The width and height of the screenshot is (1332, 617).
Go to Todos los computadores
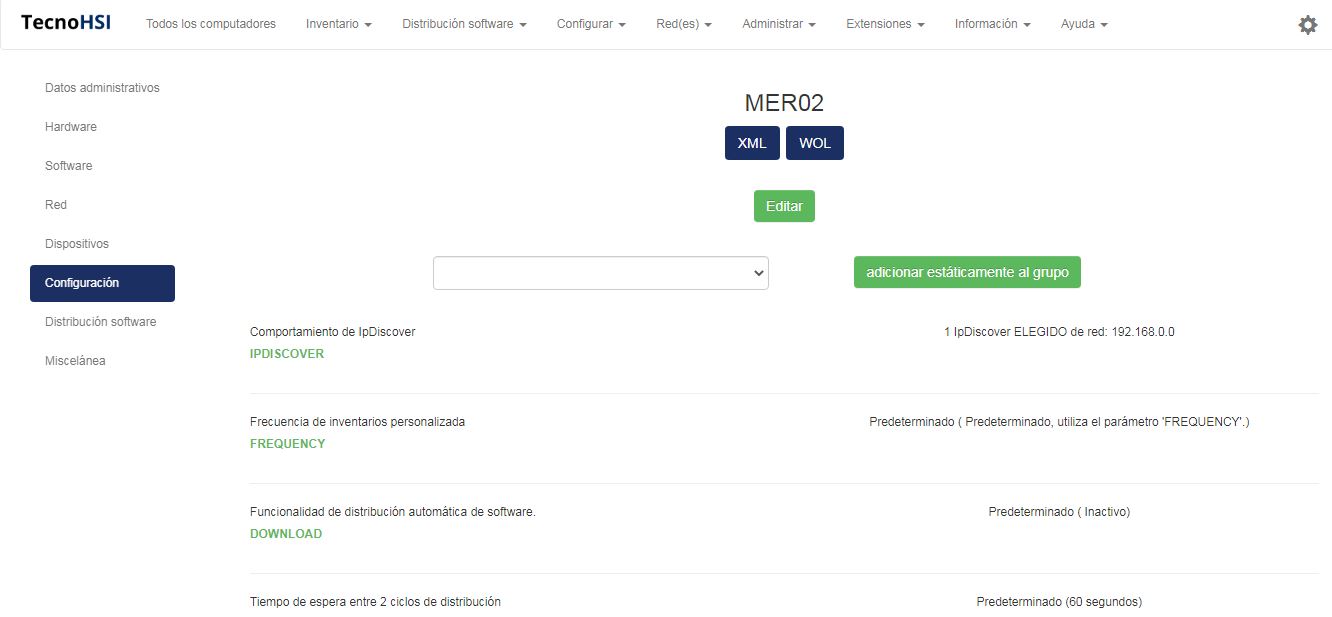coord(211,24)
